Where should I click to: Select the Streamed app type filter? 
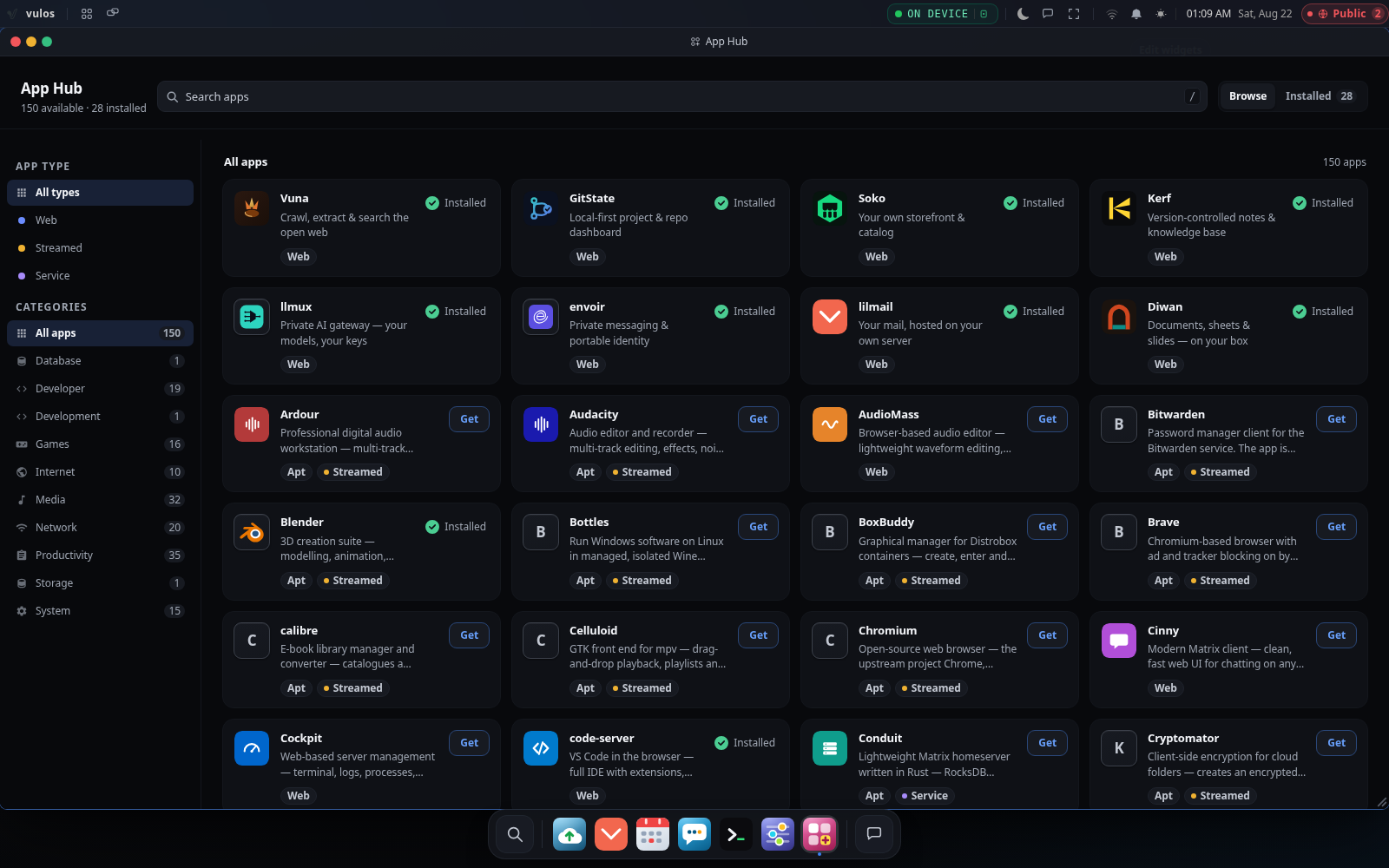(x=100, y=248)
